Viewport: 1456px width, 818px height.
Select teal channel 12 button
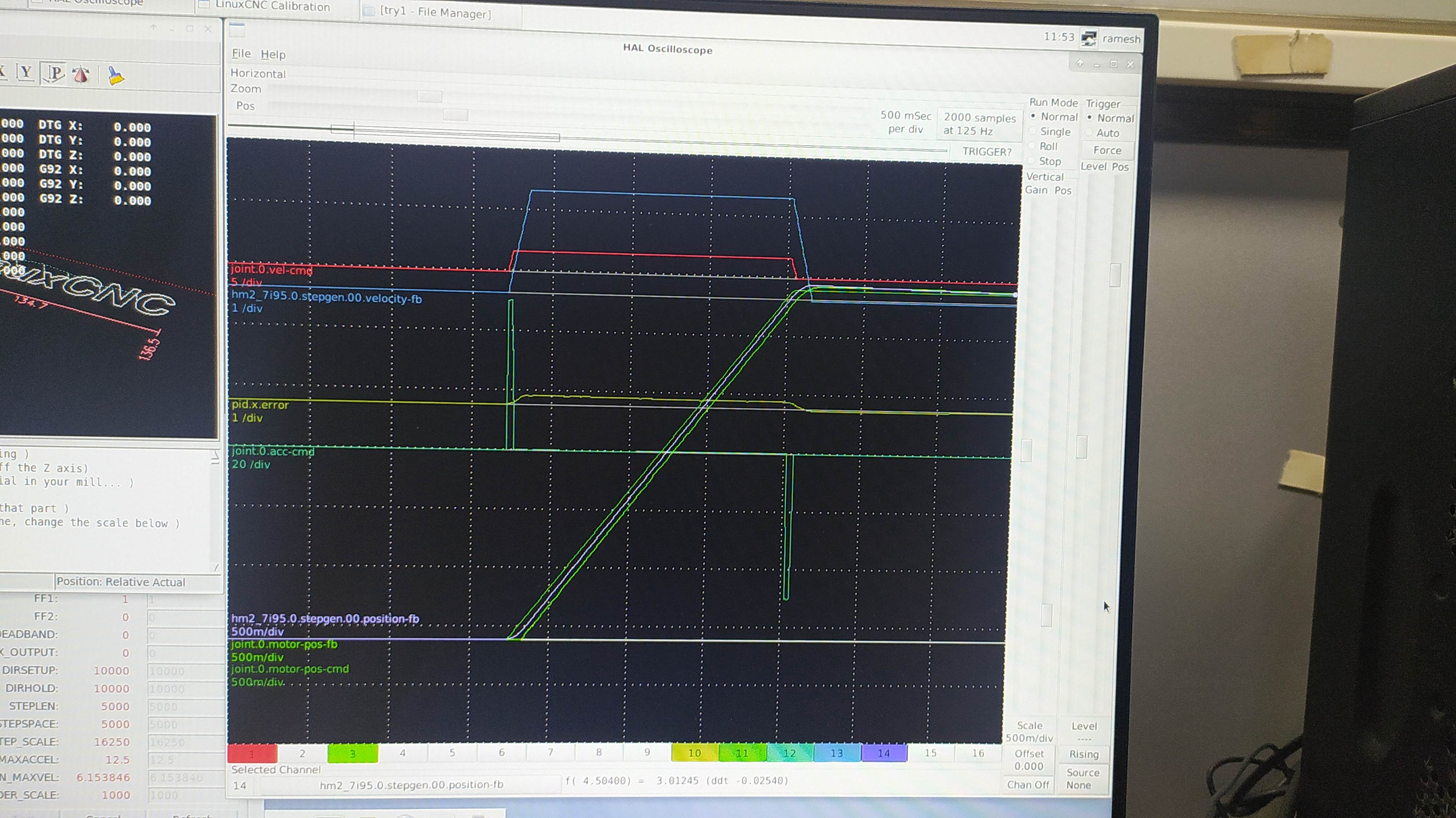tap(789, 752)
